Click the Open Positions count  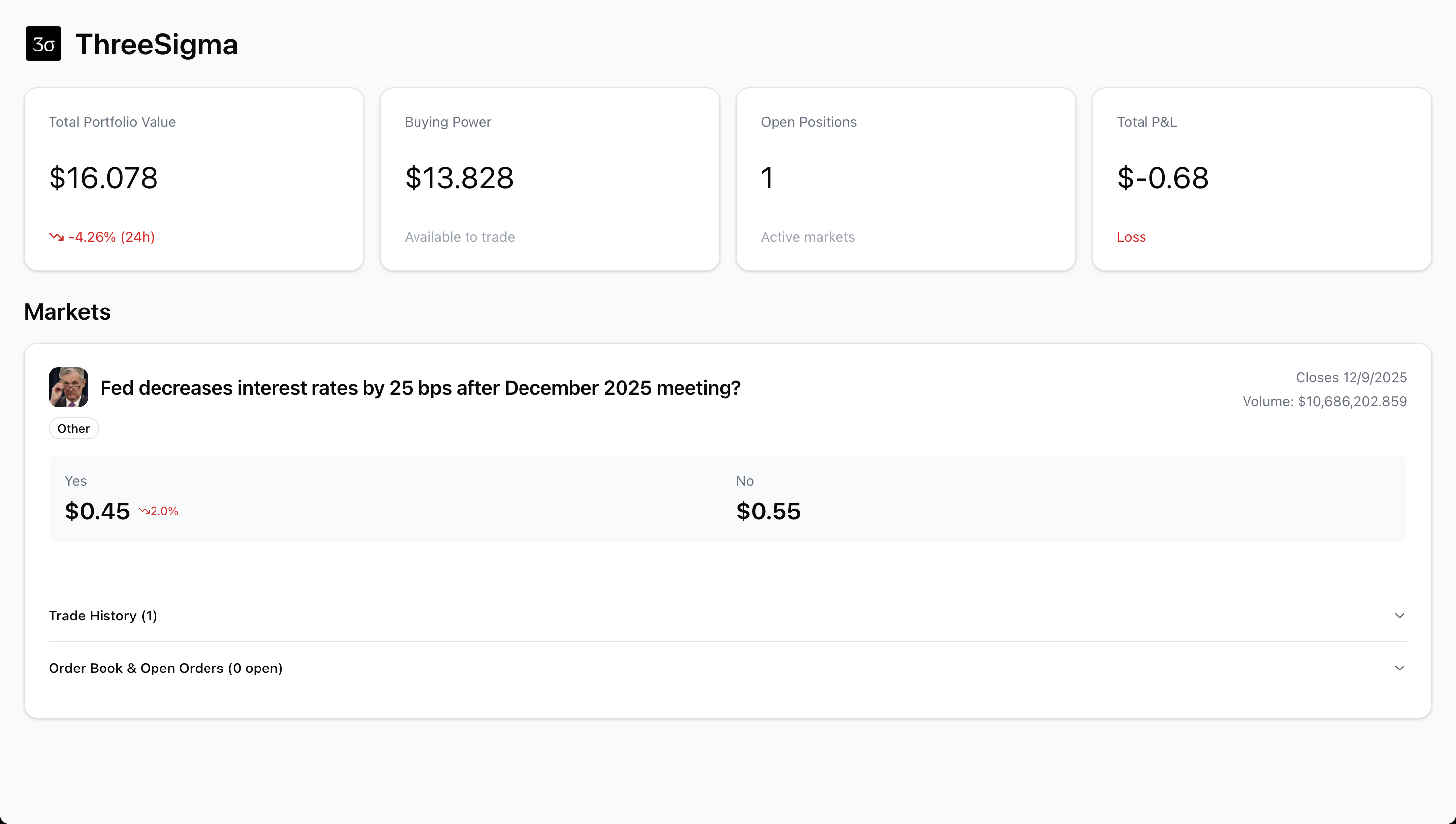click(x=767, y=178)
